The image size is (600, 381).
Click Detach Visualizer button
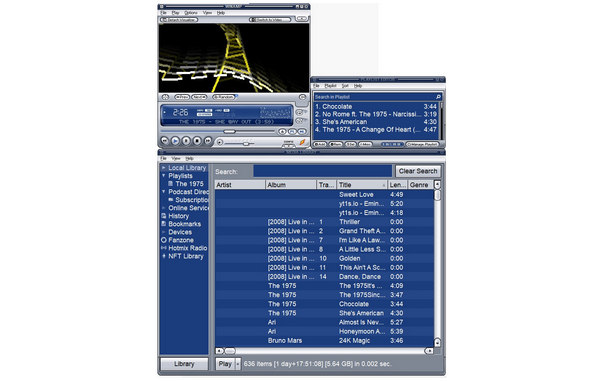179,20
